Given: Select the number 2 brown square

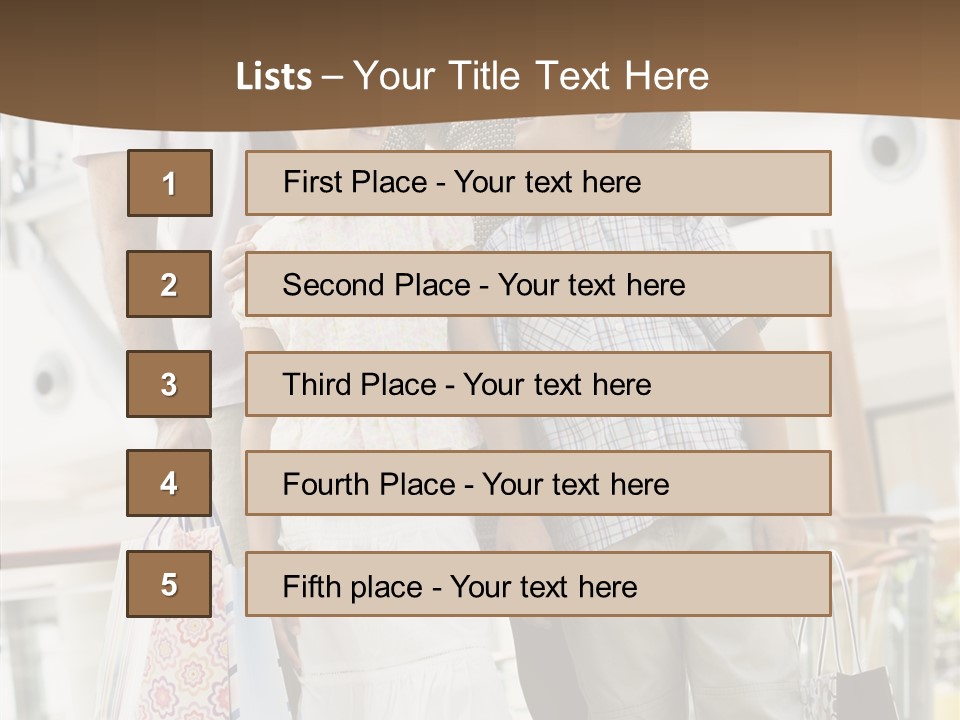Looking at the screenshot, I should point(169,284).
